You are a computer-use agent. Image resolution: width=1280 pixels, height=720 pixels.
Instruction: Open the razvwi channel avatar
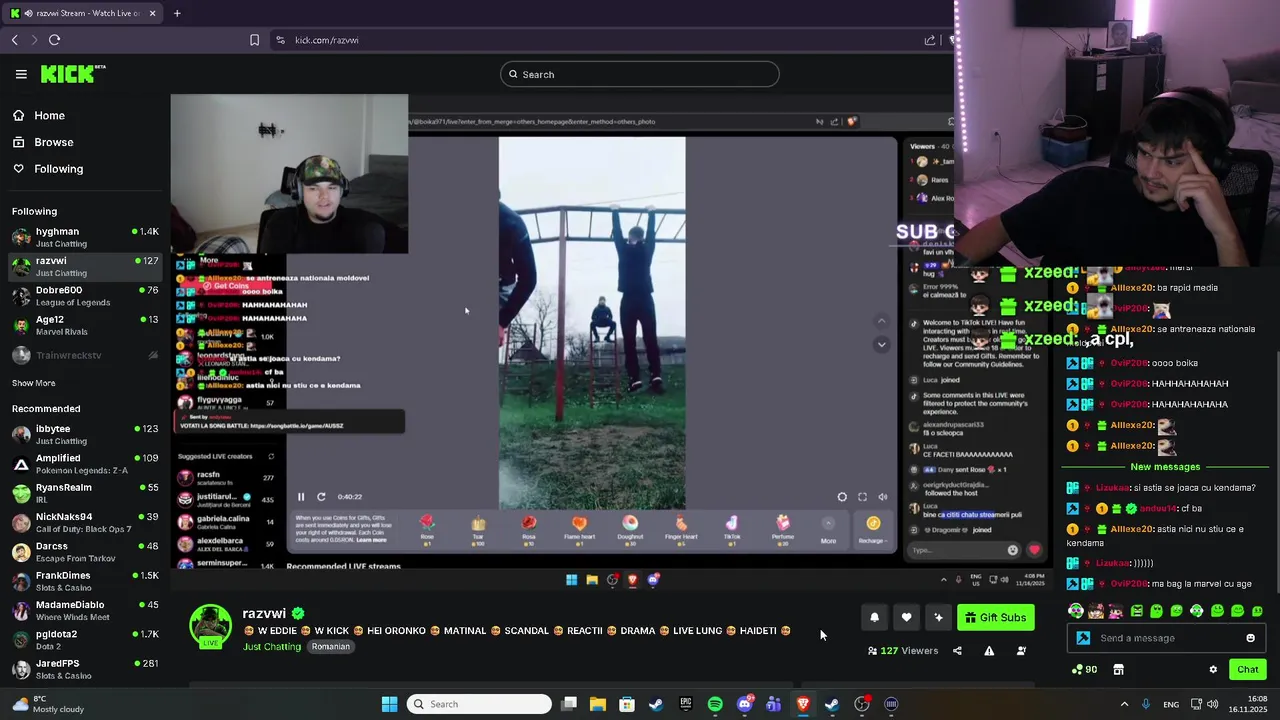(210, 626)
